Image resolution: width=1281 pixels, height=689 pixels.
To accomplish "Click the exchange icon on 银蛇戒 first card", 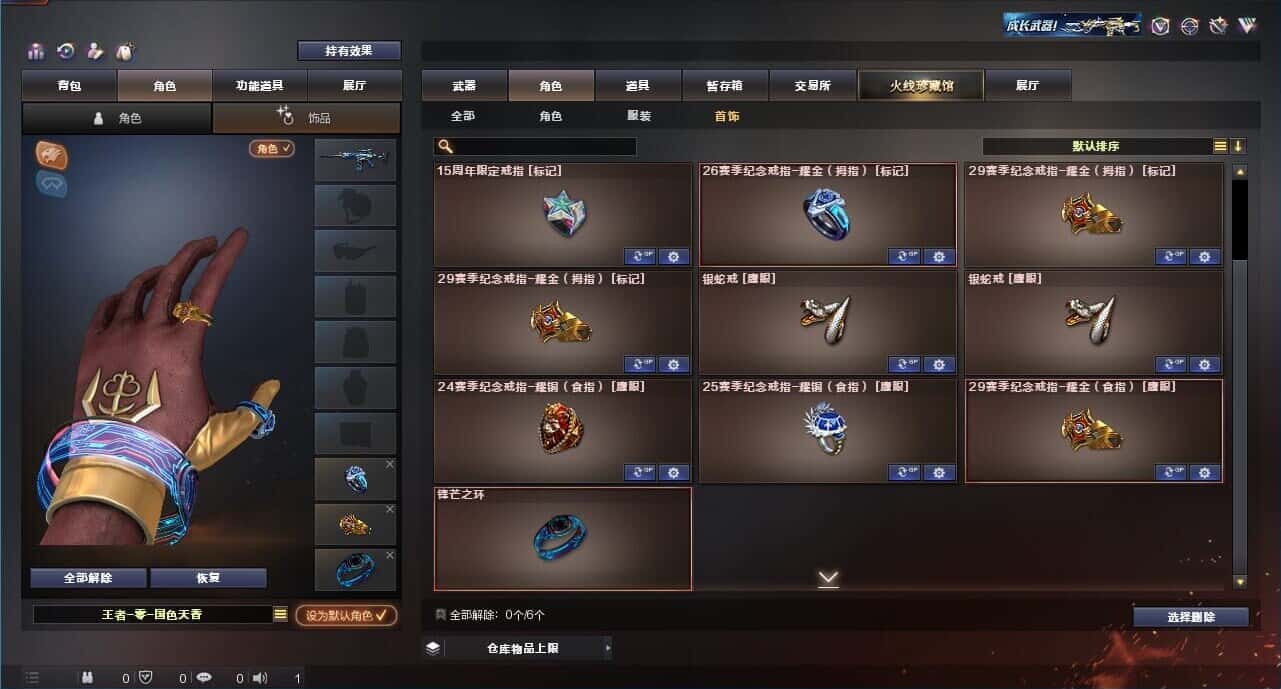I will (904, 364).
